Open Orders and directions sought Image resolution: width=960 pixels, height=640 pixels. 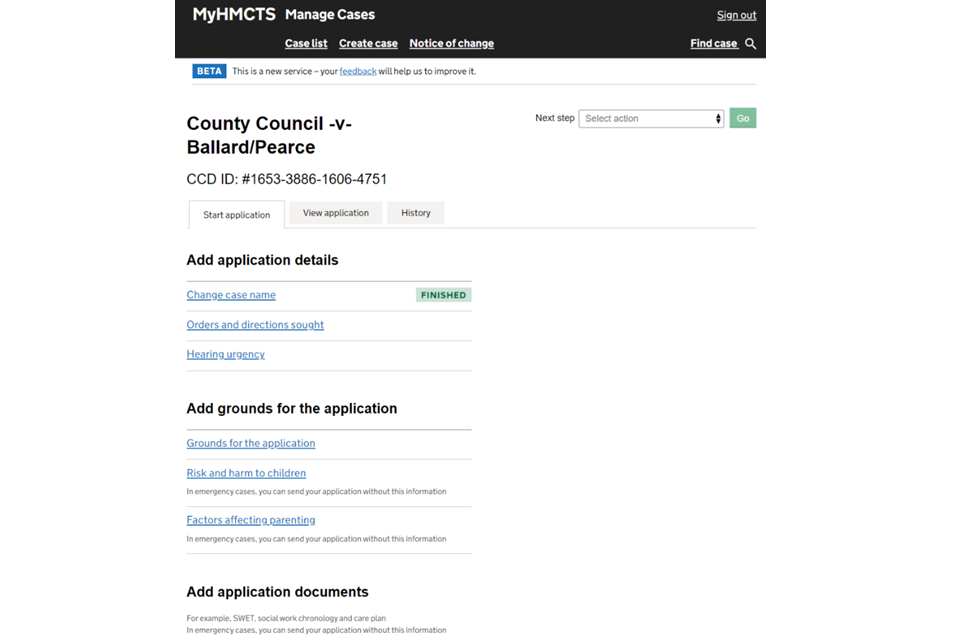[x=255, y=325]
